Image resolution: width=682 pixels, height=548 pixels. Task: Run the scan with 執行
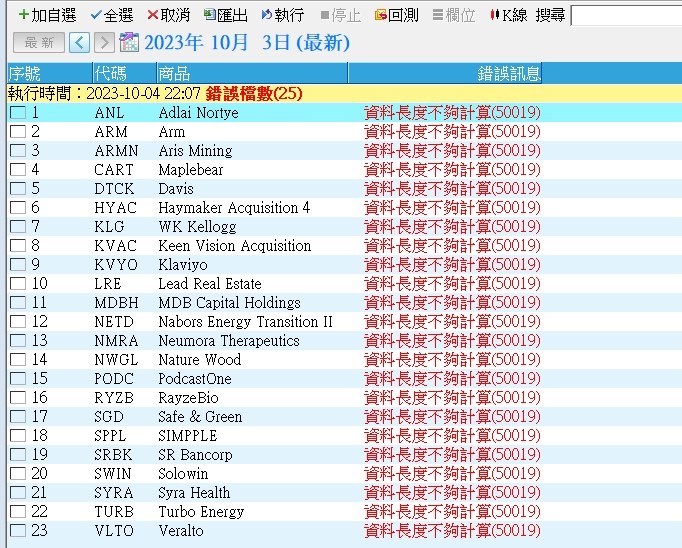[x=282, y=15]
